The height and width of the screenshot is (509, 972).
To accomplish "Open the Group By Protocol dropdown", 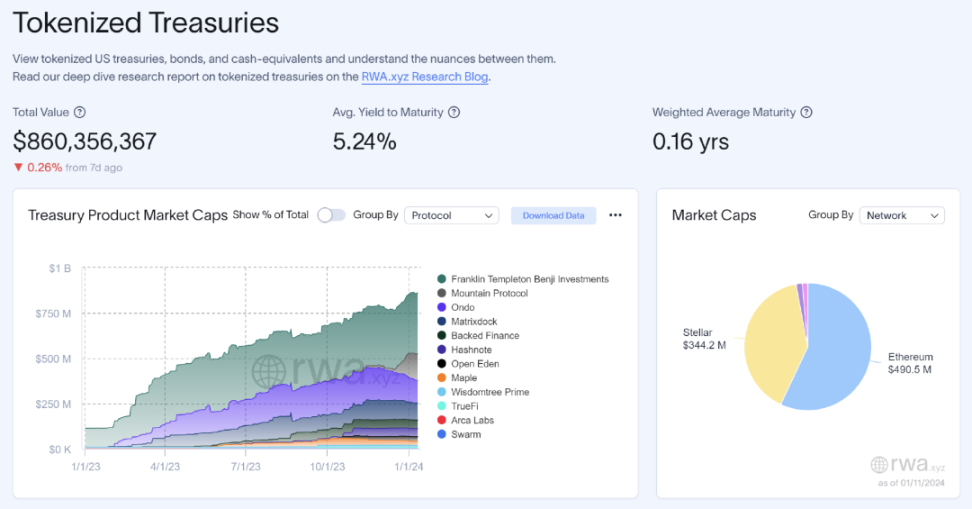I will (451, 215).
